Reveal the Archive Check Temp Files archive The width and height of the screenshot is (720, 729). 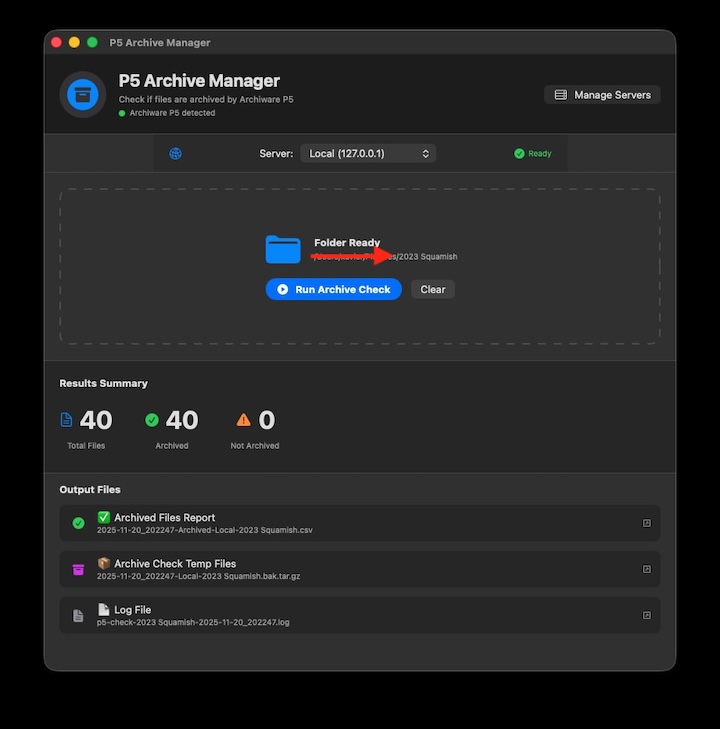[646, 569]
